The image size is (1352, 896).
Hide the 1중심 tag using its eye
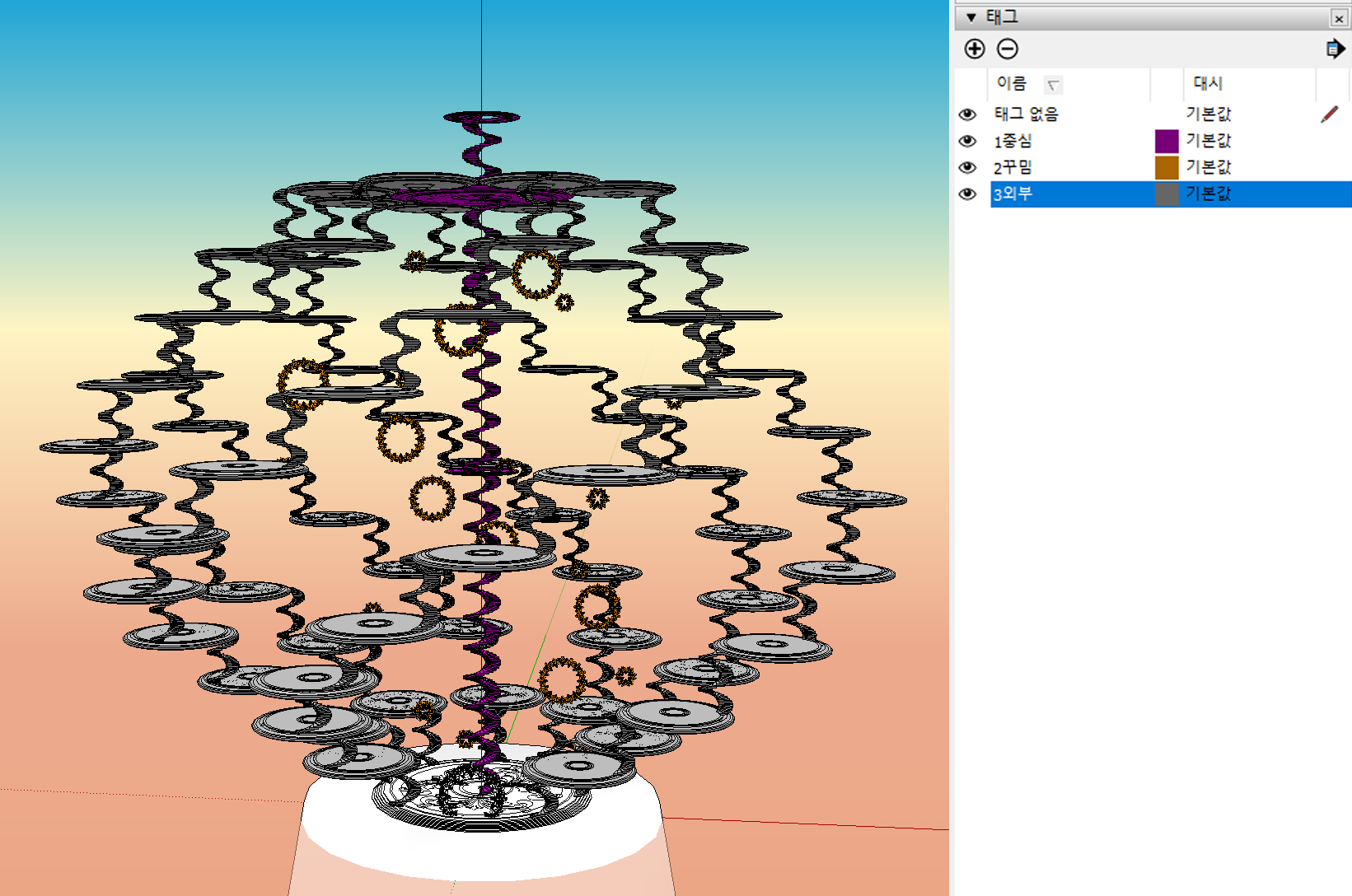[x=967, y=141]
